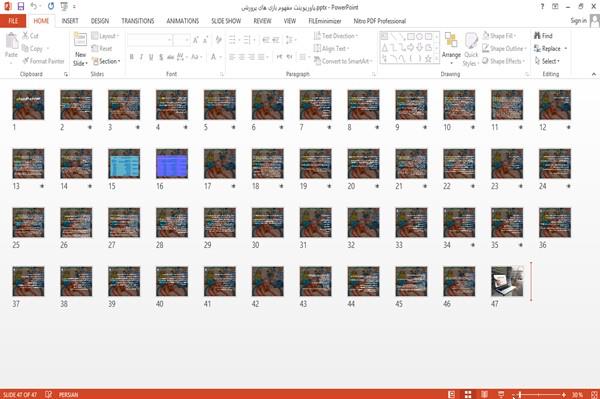Image resolution: width=600 pixels, height=399 pixels.
Task: Switch to the TRANSITIONS tab
Action: (x=138, y=21)
